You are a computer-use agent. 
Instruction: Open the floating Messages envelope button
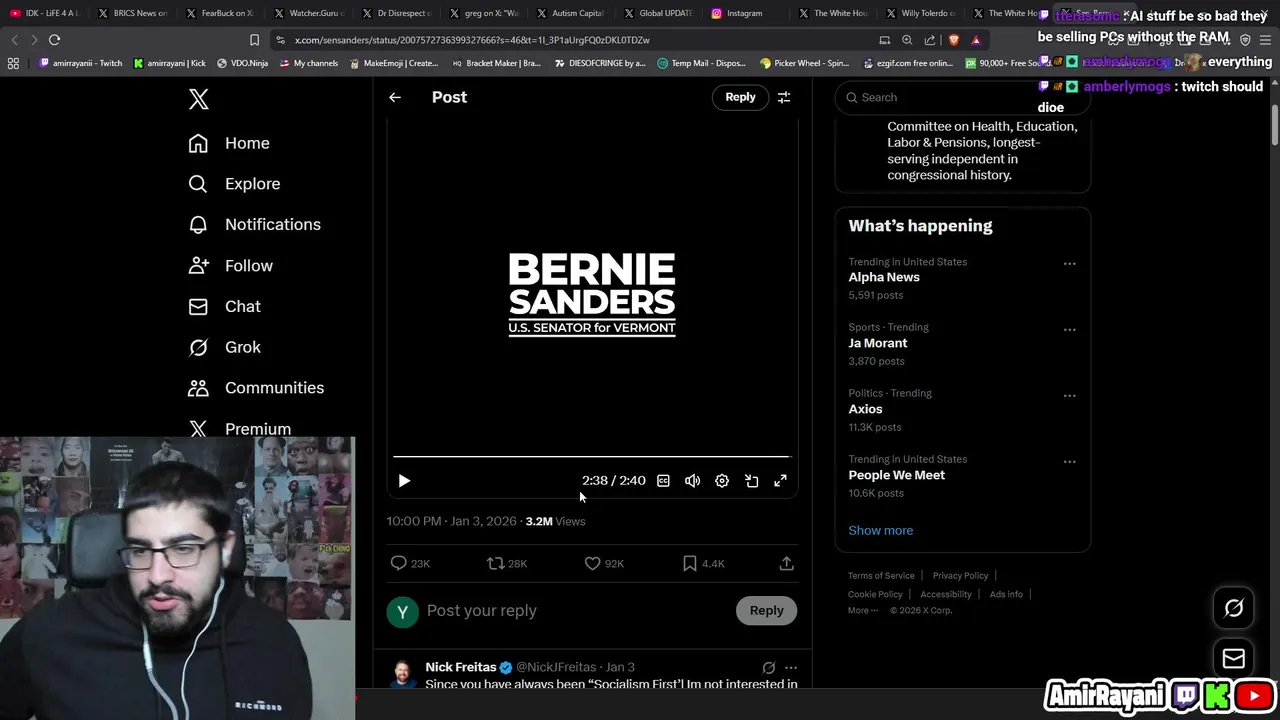click(1234, 658)
